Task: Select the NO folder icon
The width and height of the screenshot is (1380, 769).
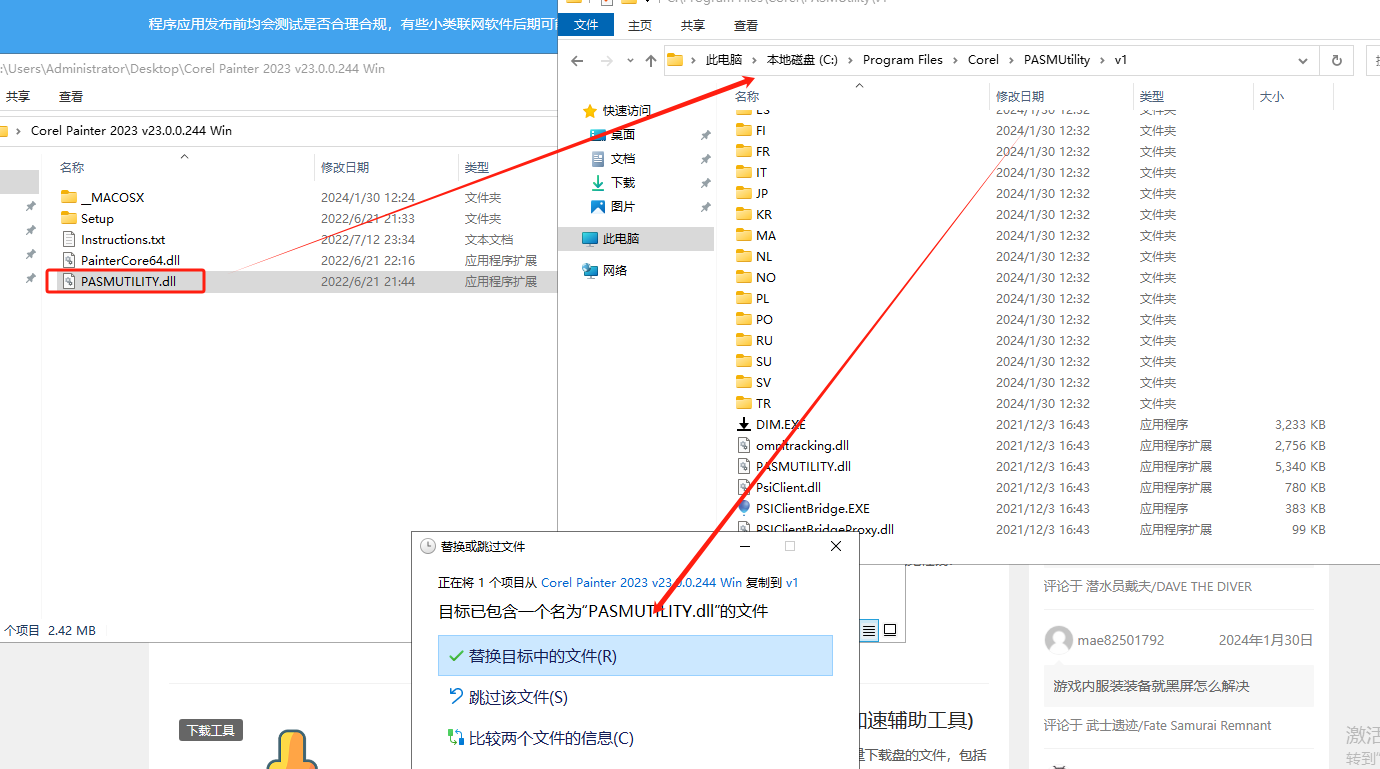Action: pos(744,277)
